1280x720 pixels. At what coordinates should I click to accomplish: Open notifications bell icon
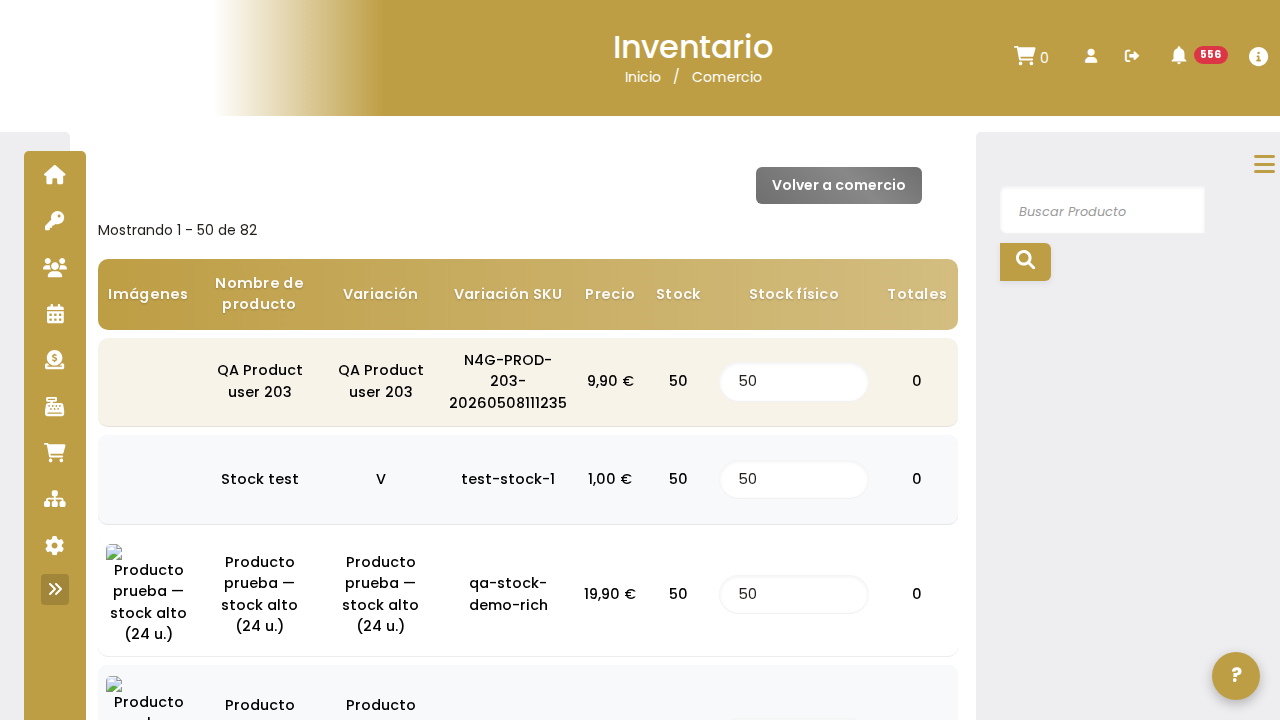click(x=1179, y=55)
